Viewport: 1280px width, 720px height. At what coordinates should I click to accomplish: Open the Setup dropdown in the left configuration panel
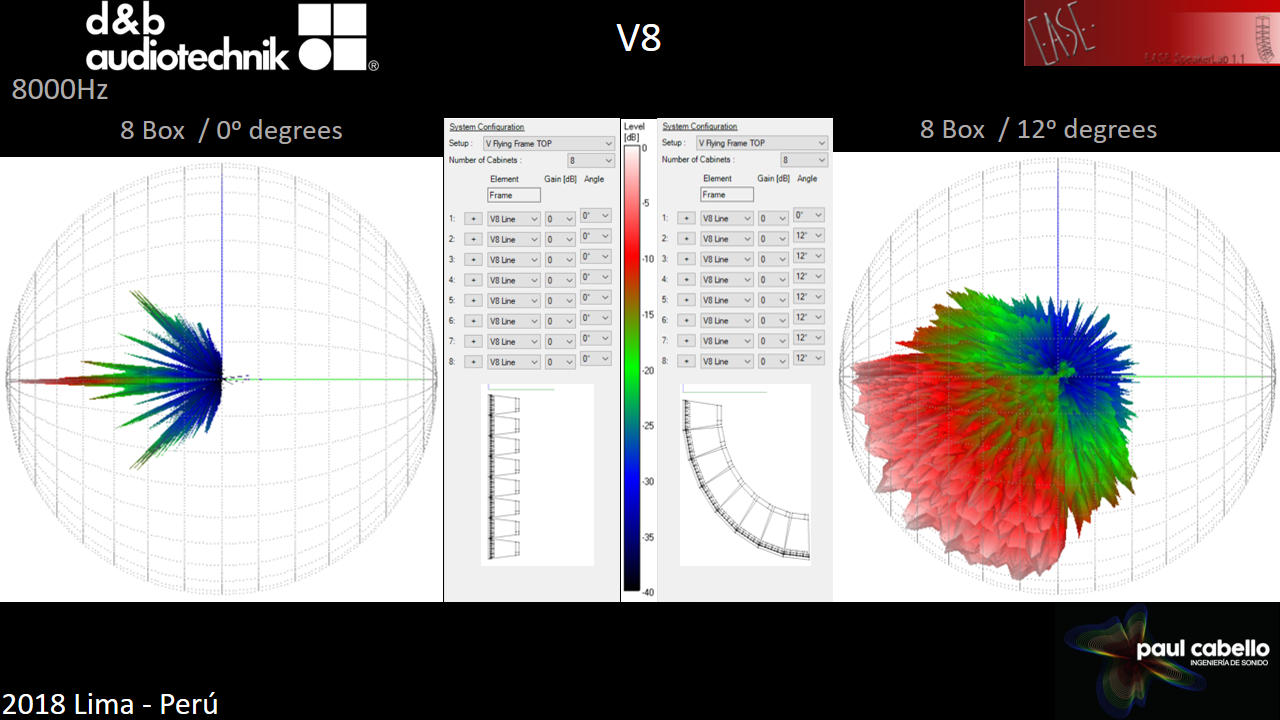click(x=549, y=144)
